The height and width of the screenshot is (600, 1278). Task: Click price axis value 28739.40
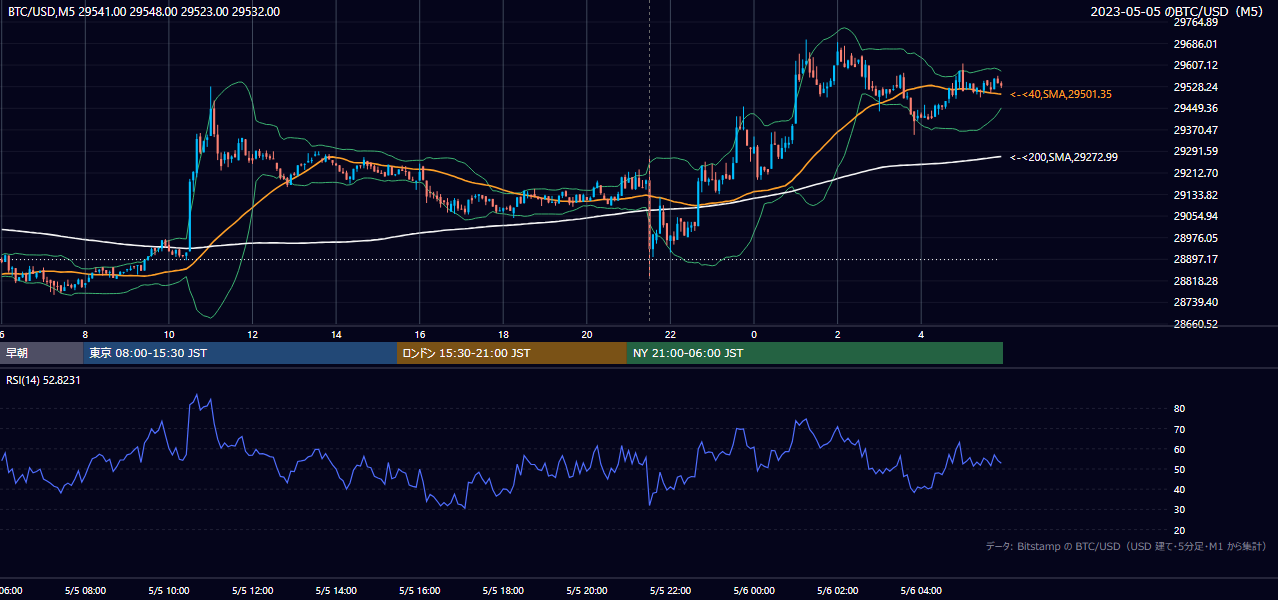click(x=1195, y=302)
